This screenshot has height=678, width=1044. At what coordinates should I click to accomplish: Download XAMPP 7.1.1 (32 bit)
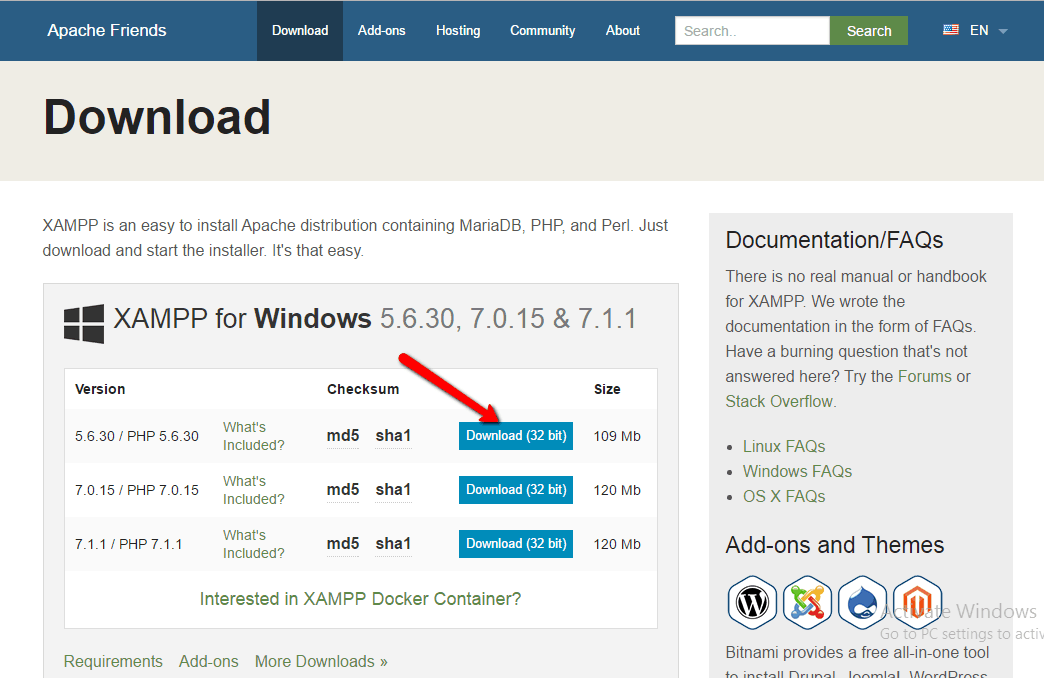point(516,544)
